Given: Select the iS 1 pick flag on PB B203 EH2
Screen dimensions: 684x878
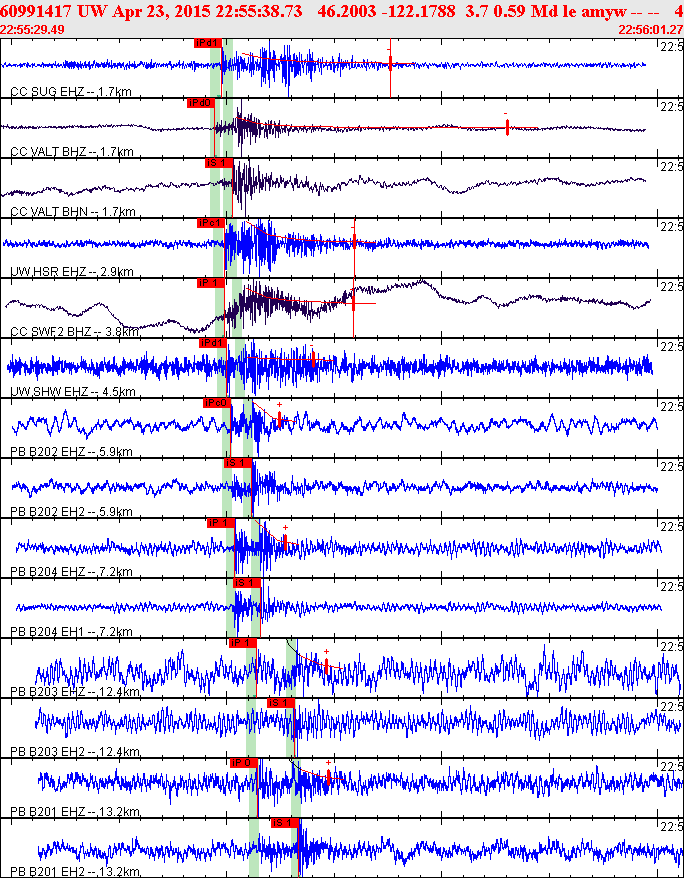Looking at the screenshot, I should point(281,703).
